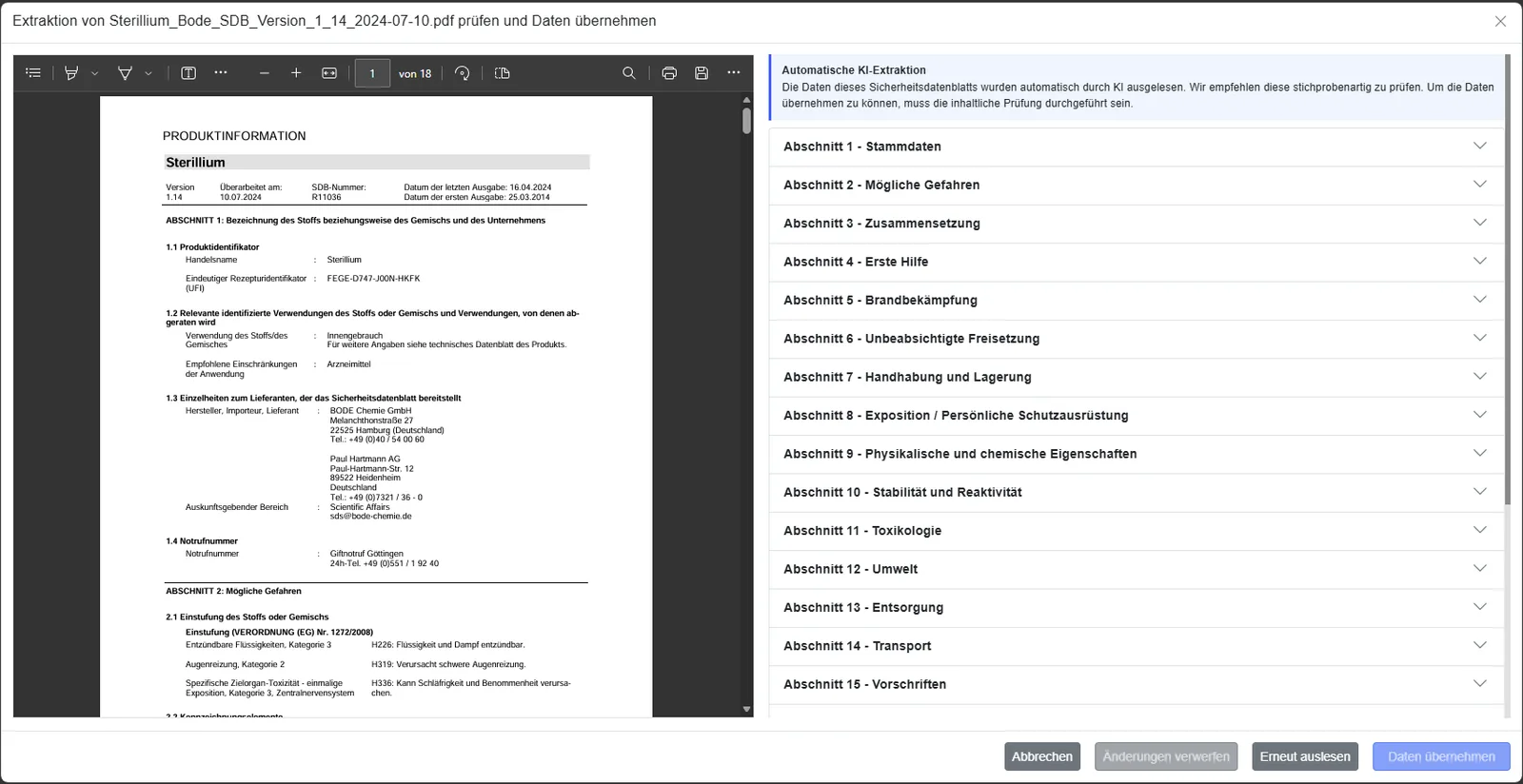Click the sections panel vertical scrollbar

[x=1507, y=280]
